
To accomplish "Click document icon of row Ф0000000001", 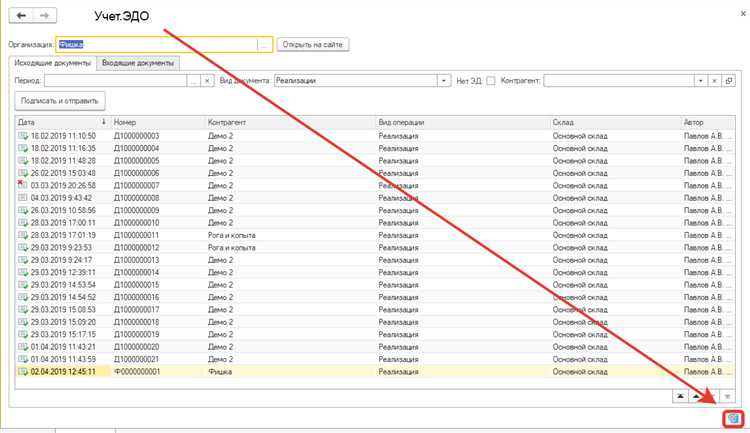I will click(x=23, y=372).
